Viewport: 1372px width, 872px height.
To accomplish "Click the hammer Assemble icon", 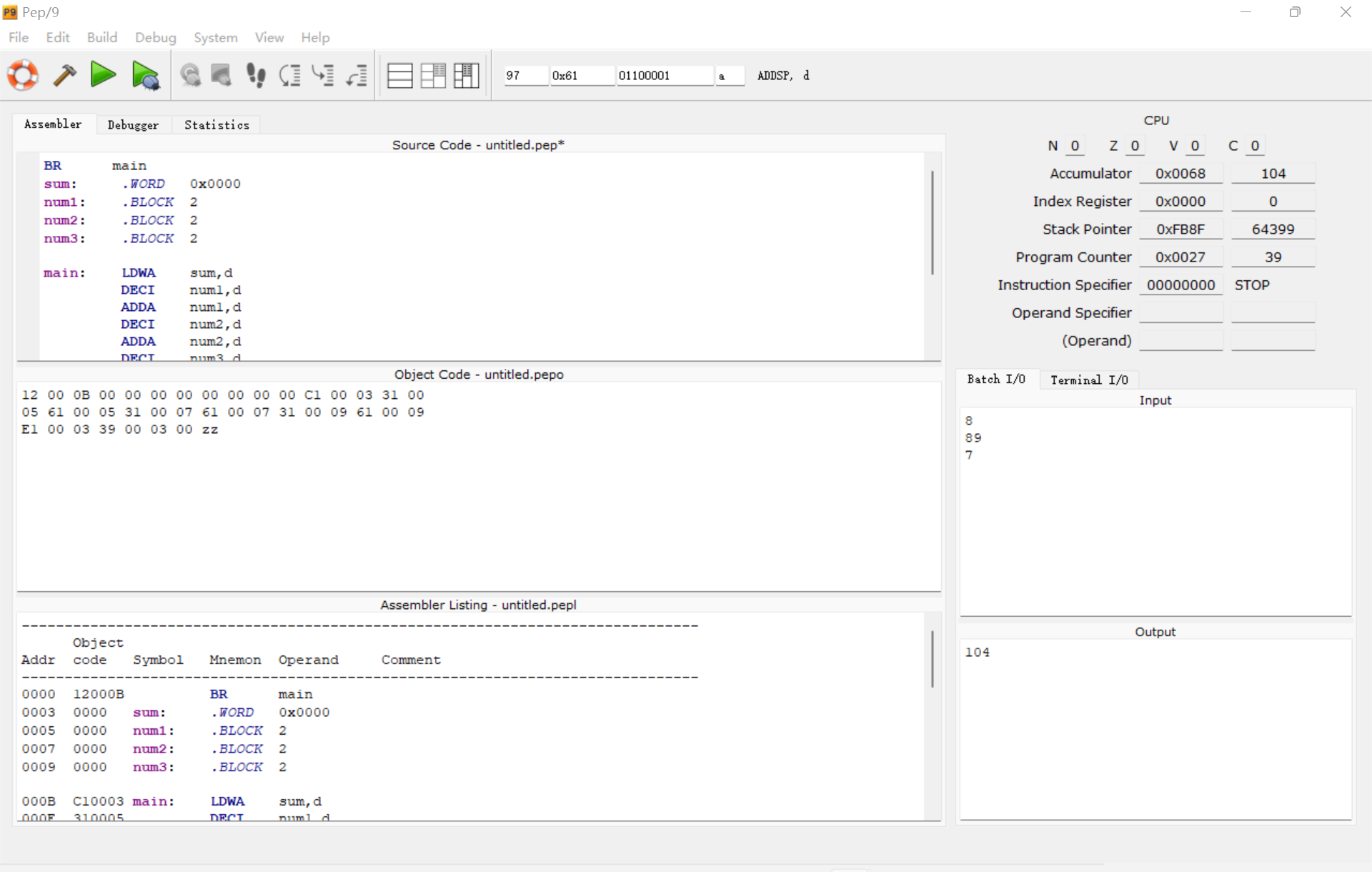I will pyautogui.click(x=64, y=75).
